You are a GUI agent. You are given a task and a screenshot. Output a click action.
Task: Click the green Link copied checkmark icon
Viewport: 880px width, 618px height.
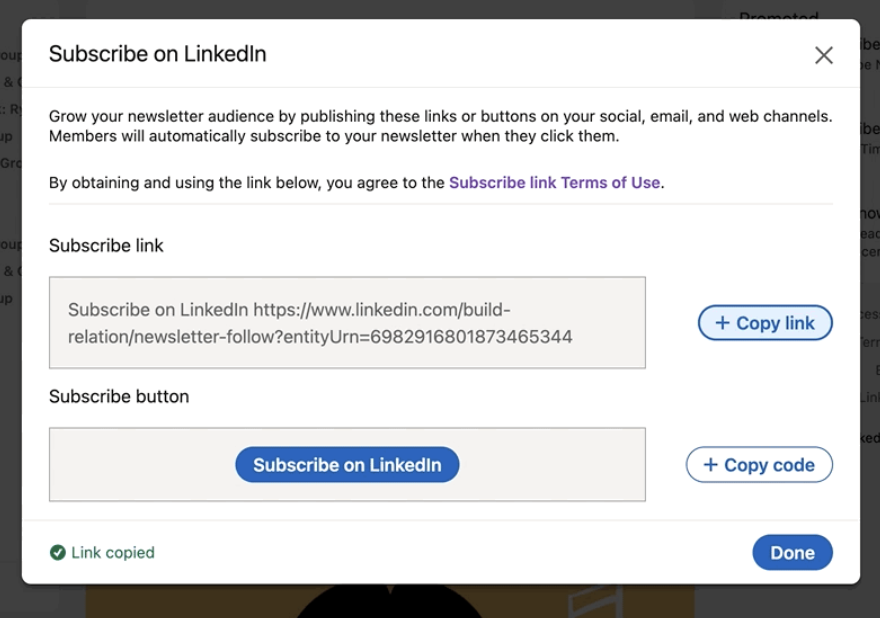click(x=58, y=552)
